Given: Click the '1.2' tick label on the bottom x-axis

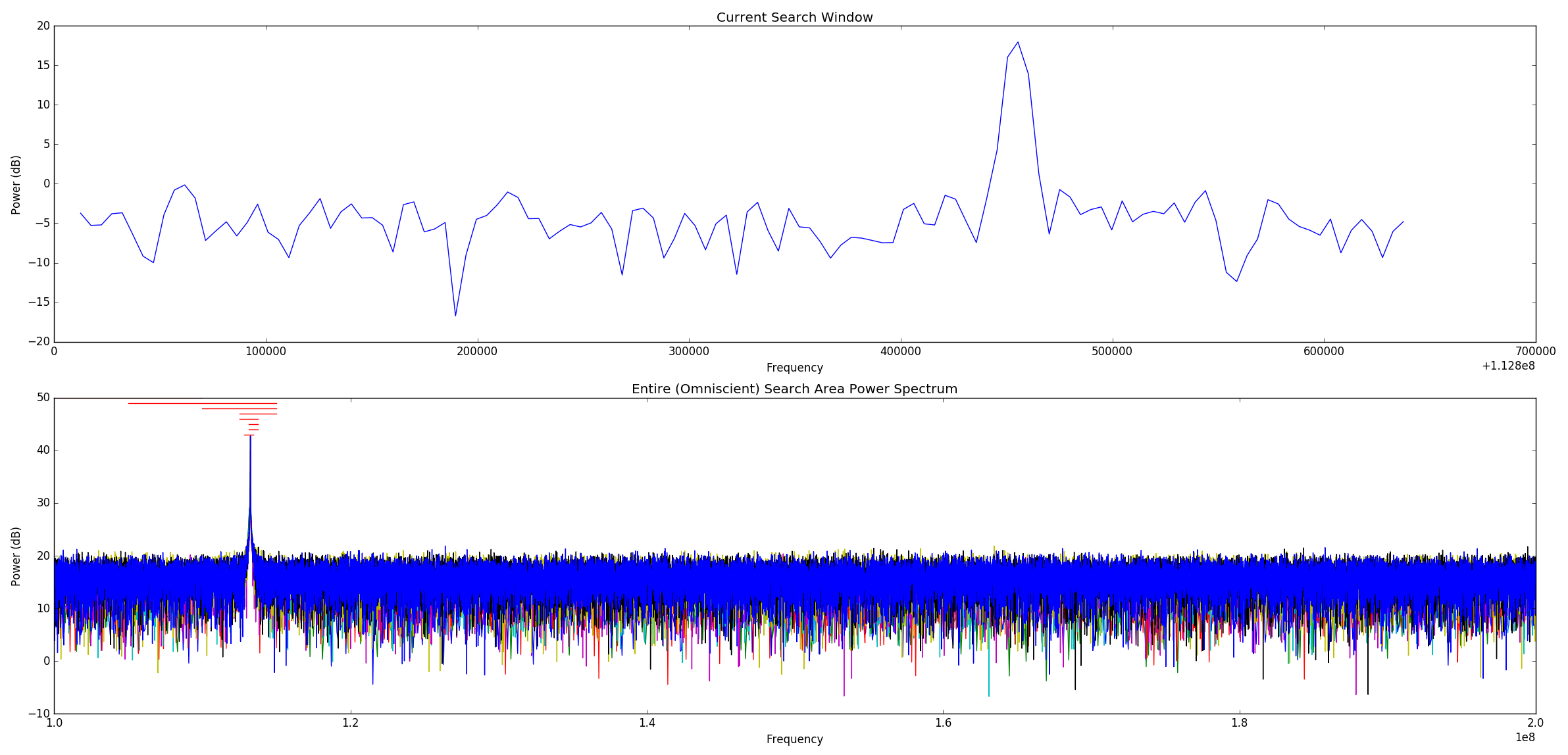Looking at the screenshot, I should pos(350,723).
